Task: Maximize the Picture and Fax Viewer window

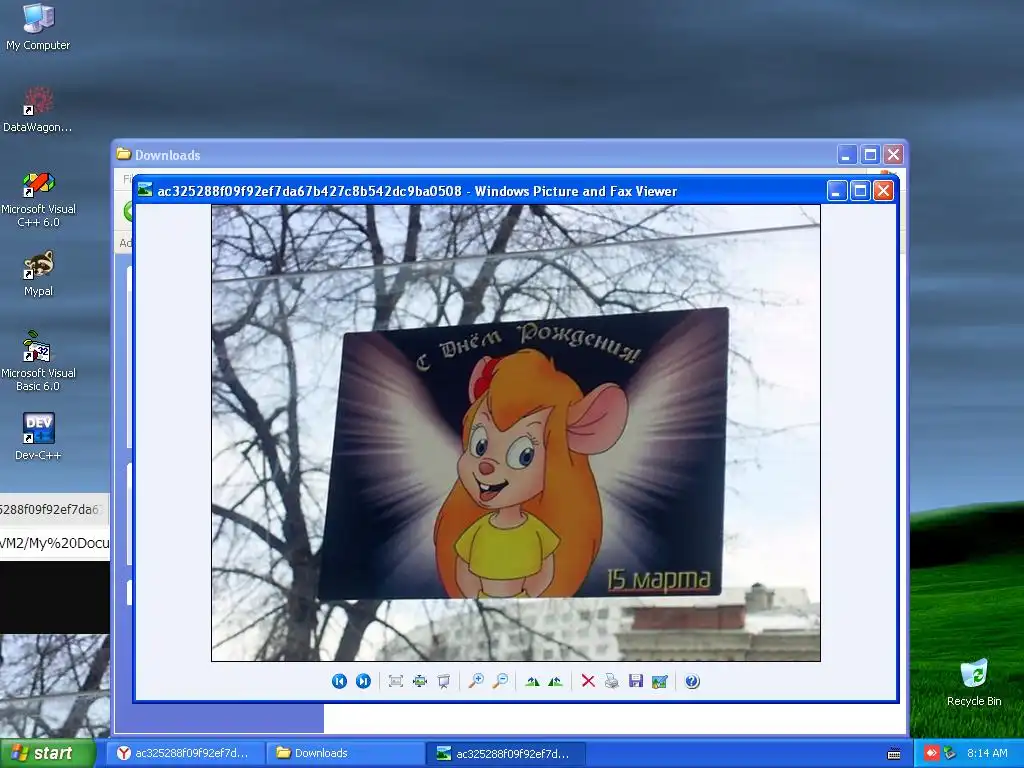Action: (860, 191)
